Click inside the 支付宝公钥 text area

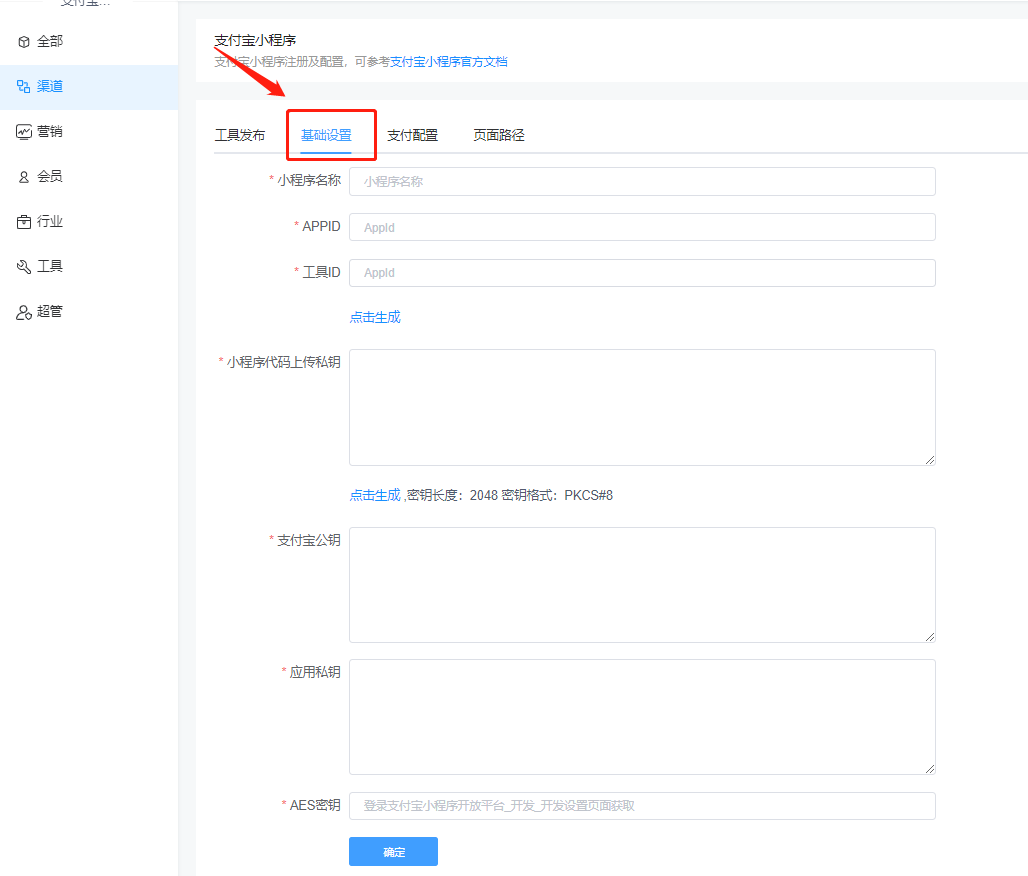point(642,585)
